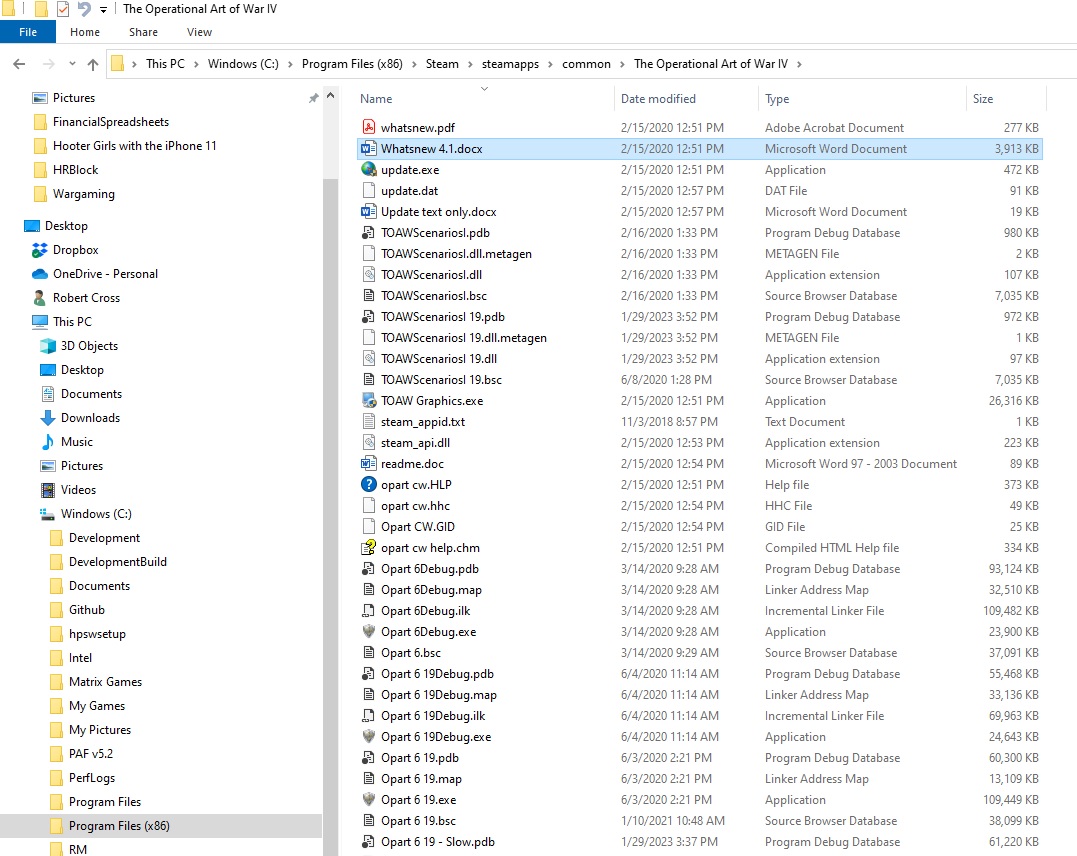Click the Opart 6 19.exe icon
The image size is (1077, 856).
tap(369, 800)
